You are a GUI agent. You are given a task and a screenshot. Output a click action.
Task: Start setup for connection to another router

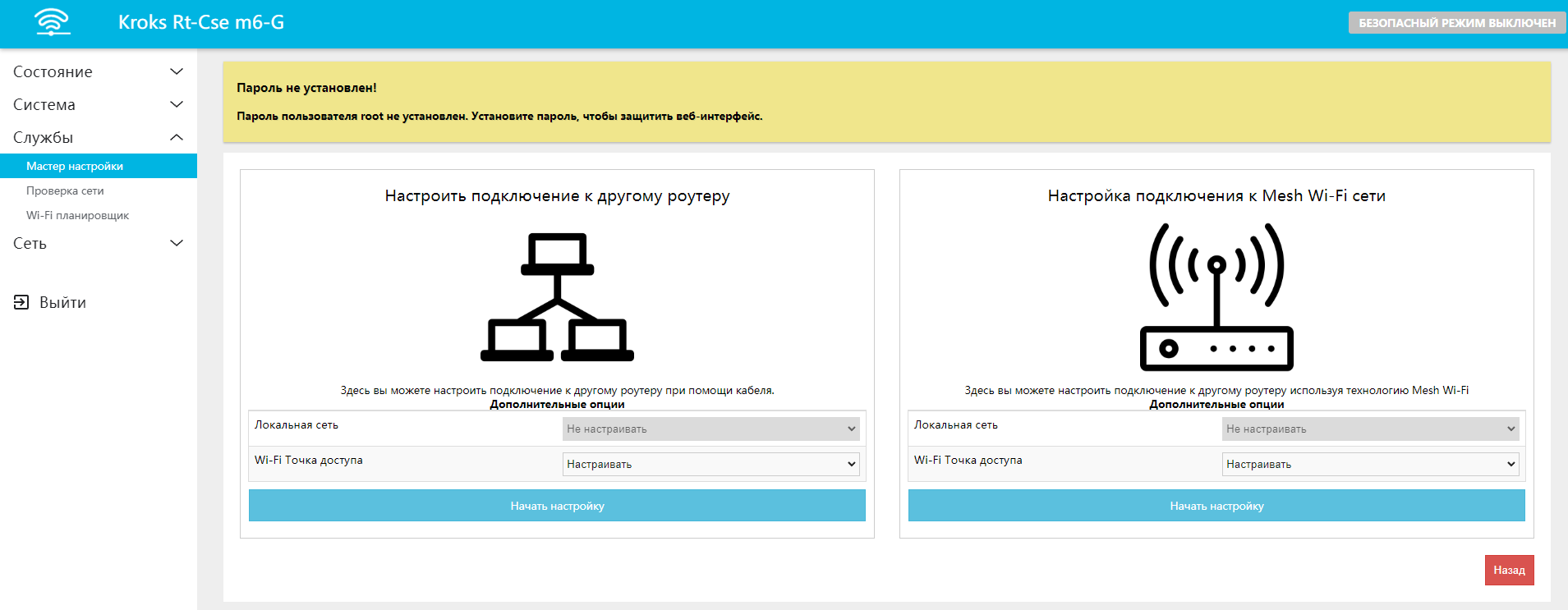pyautogui.click(x=557, y=506)
